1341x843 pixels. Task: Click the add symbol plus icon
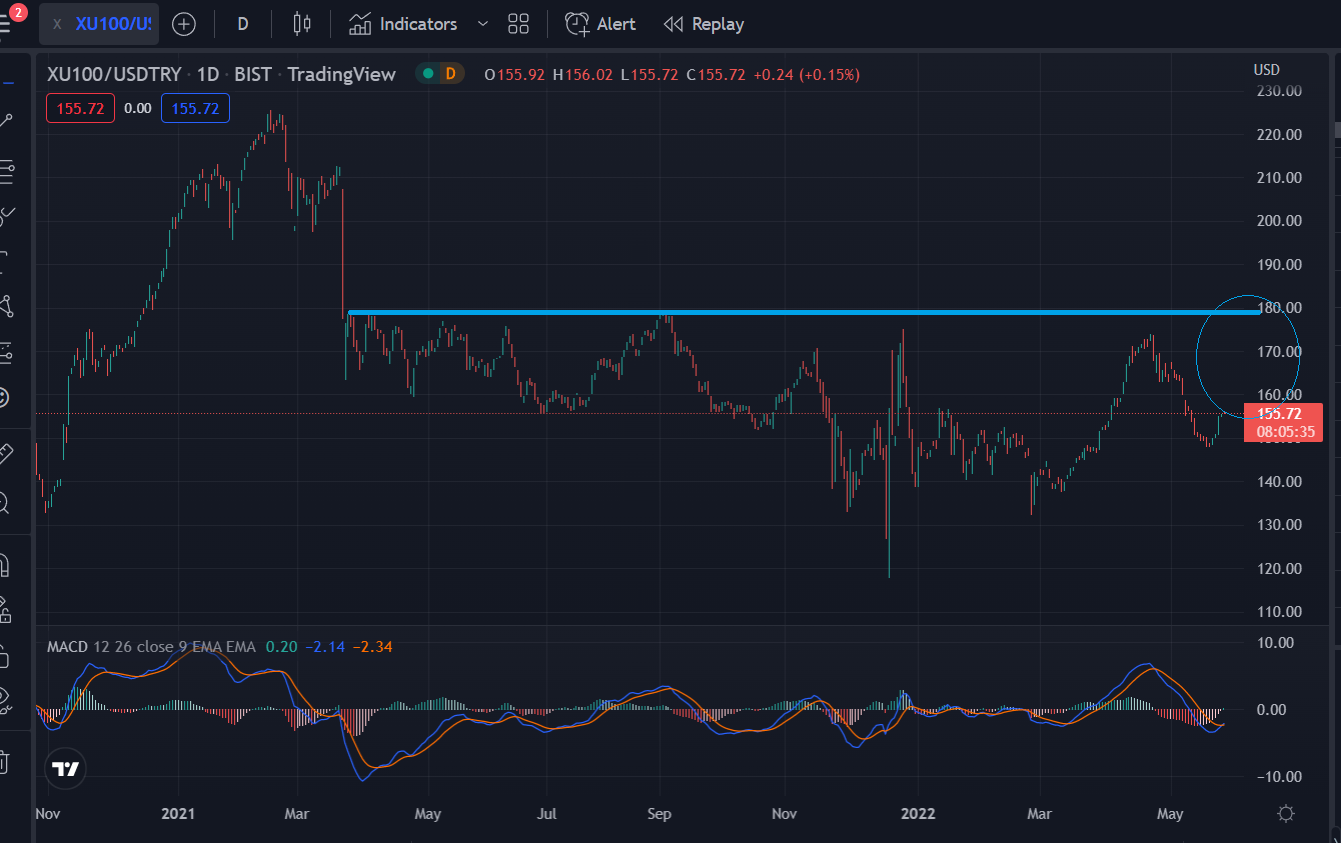(x=184, y=24)
